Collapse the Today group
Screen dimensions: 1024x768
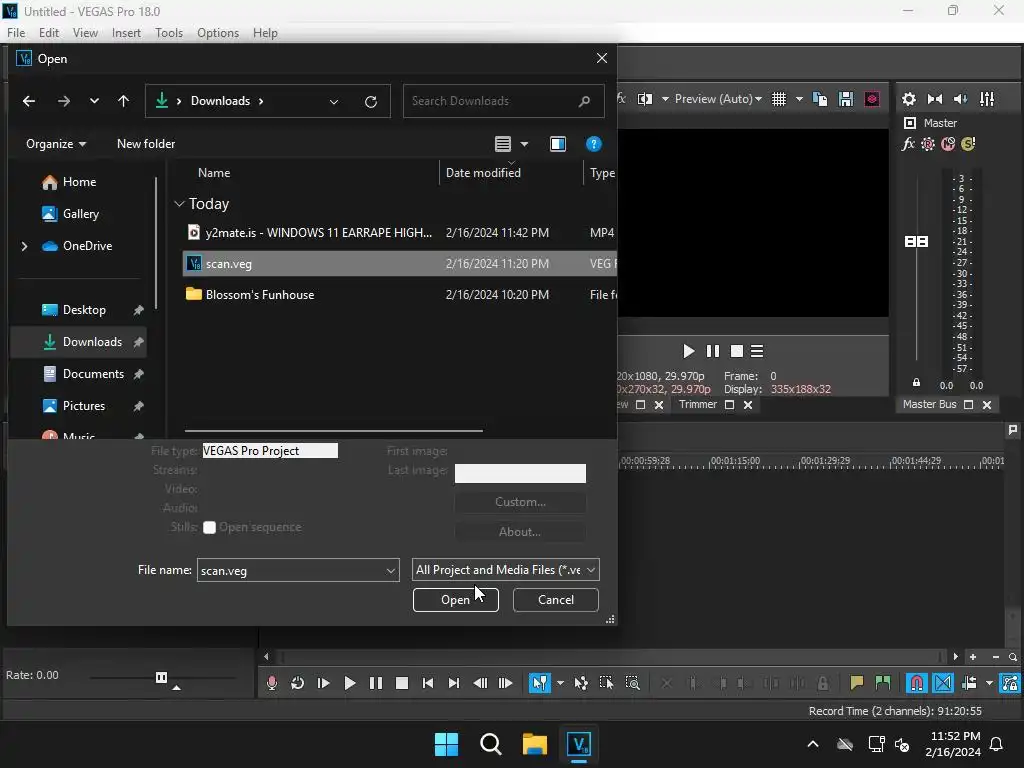click(x=180, y=204)
